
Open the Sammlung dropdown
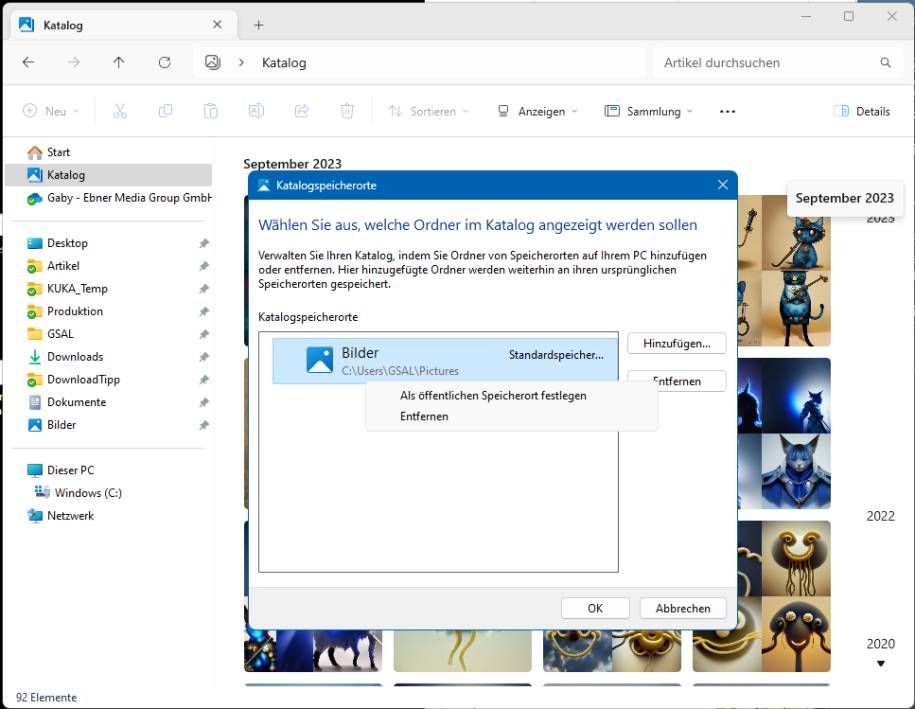tap(648, 111)
